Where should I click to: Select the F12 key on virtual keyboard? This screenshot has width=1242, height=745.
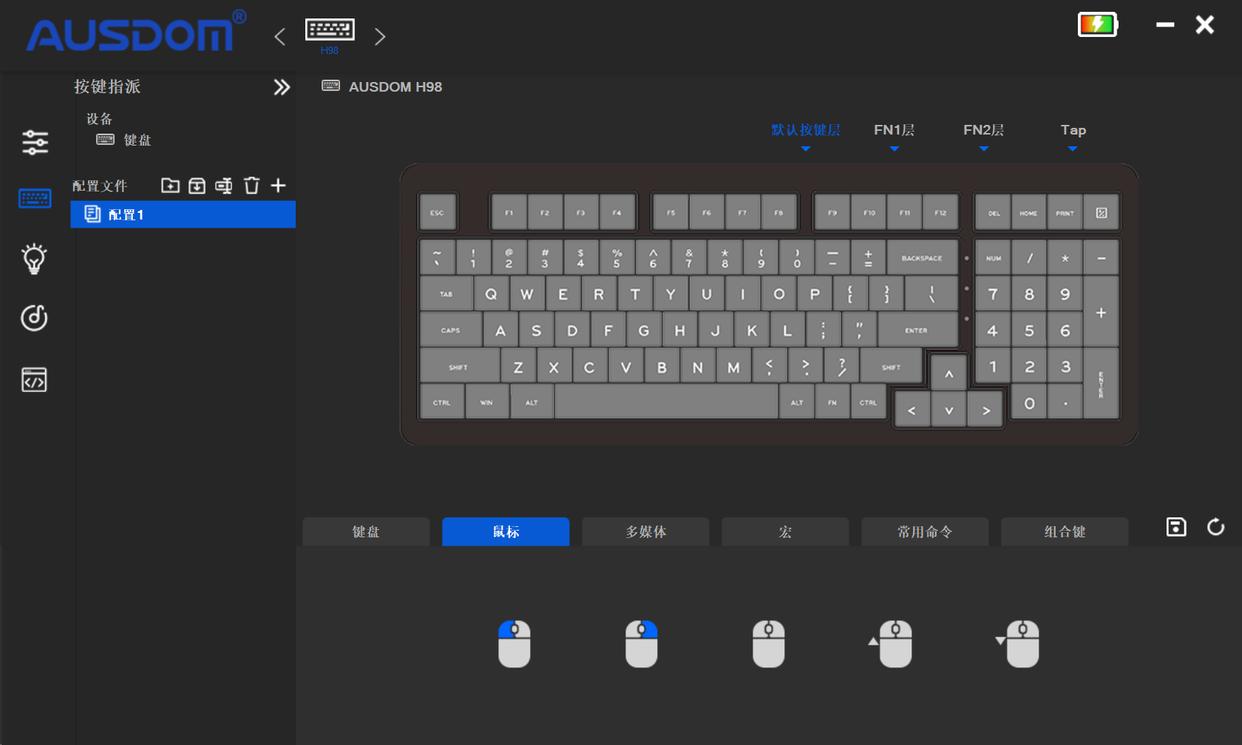point(940,212)
